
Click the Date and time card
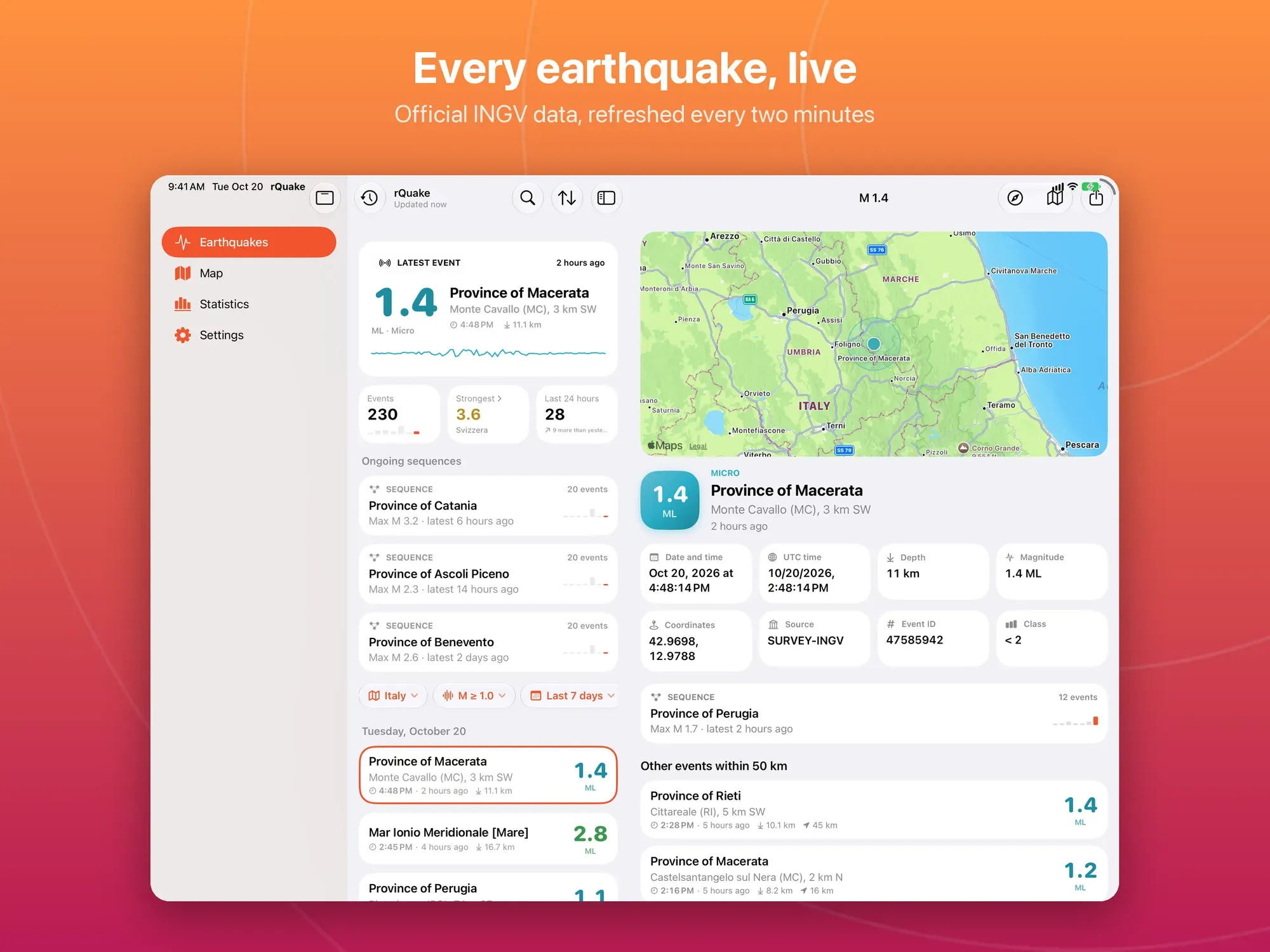click(696, 573)
